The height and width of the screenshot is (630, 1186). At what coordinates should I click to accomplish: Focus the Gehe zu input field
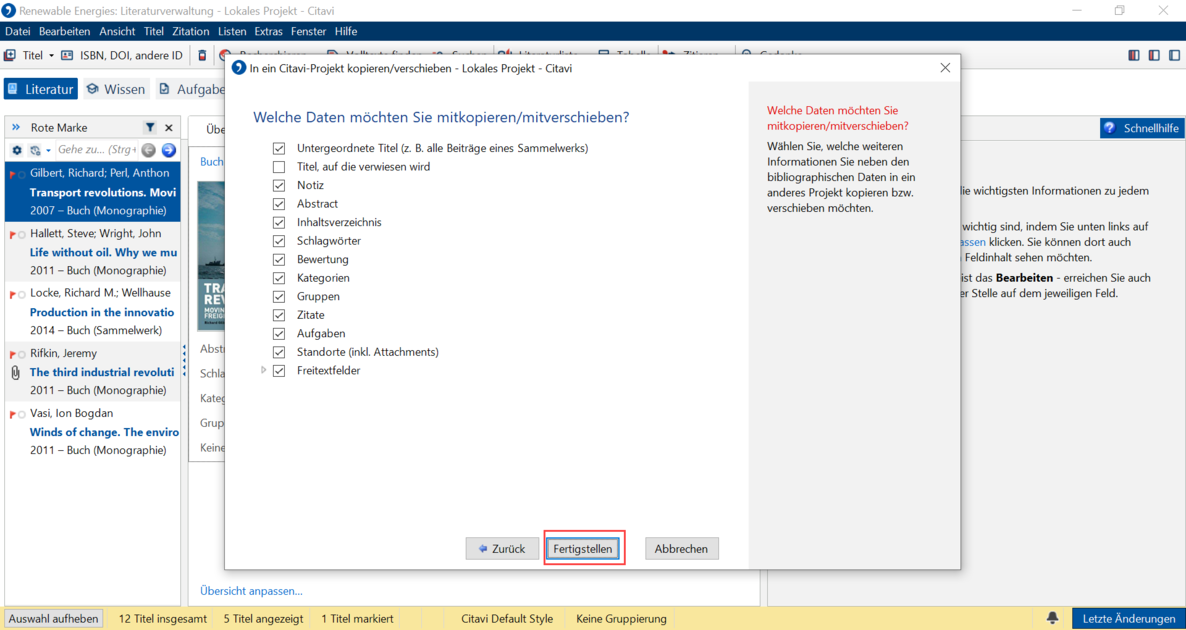[97, 150]
